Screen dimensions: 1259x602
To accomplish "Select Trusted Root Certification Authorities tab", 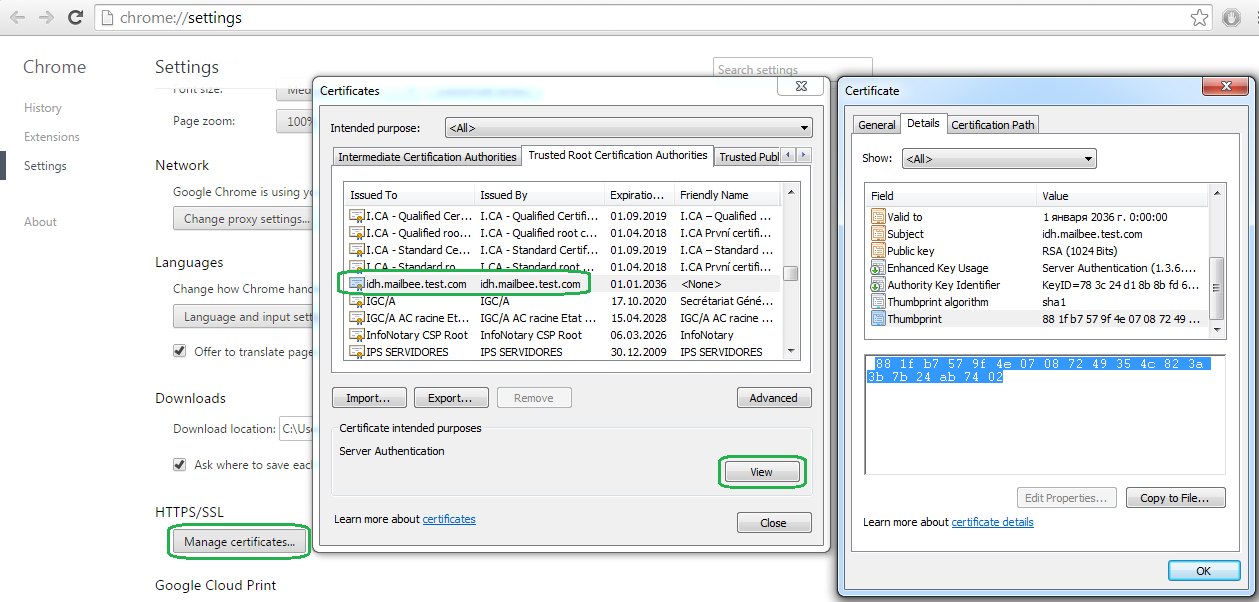I will click(618, 155).
